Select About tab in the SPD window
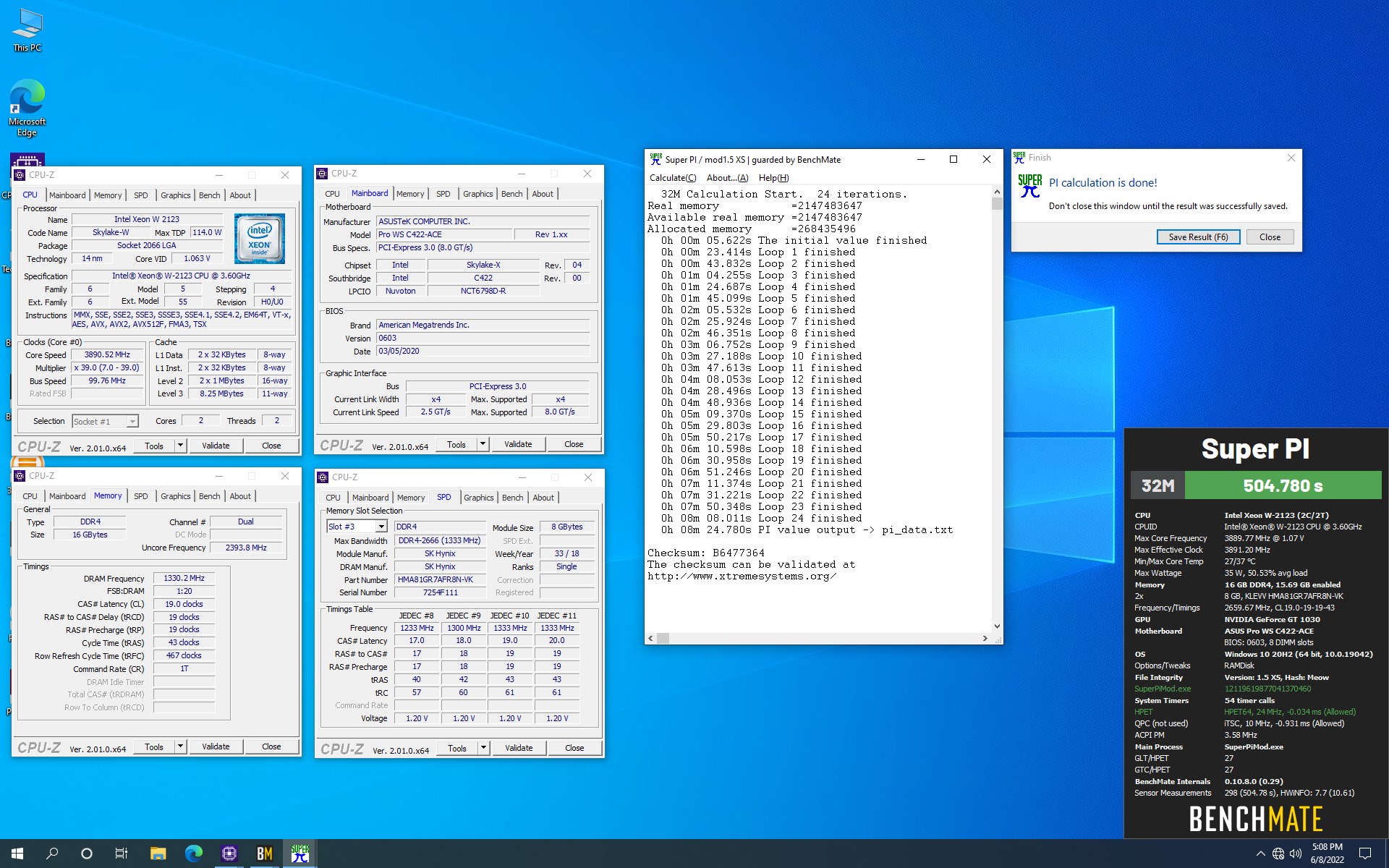This screenshot has width=1389, height=868. point(543,498)
